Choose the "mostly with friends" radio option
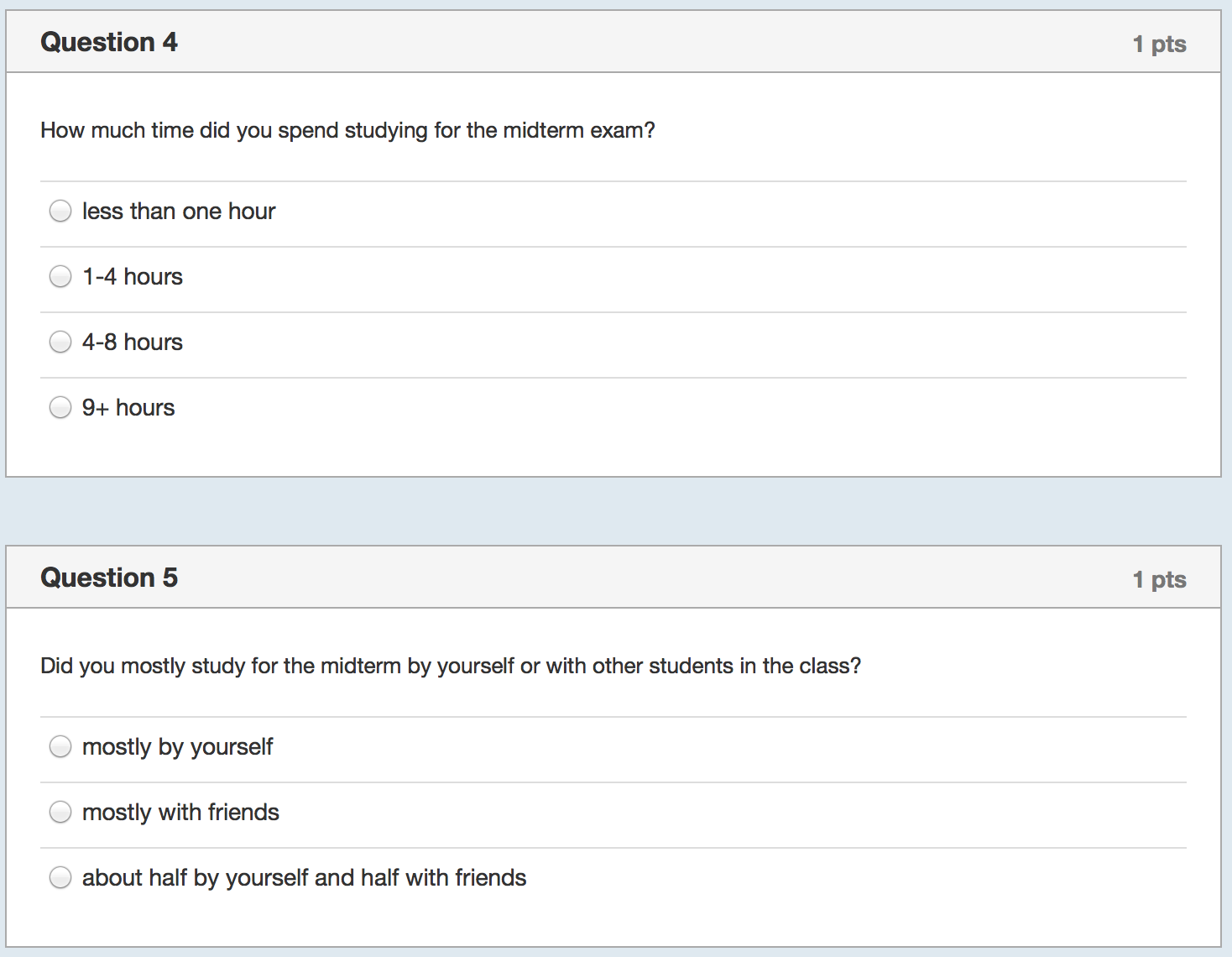 (60, 812)
